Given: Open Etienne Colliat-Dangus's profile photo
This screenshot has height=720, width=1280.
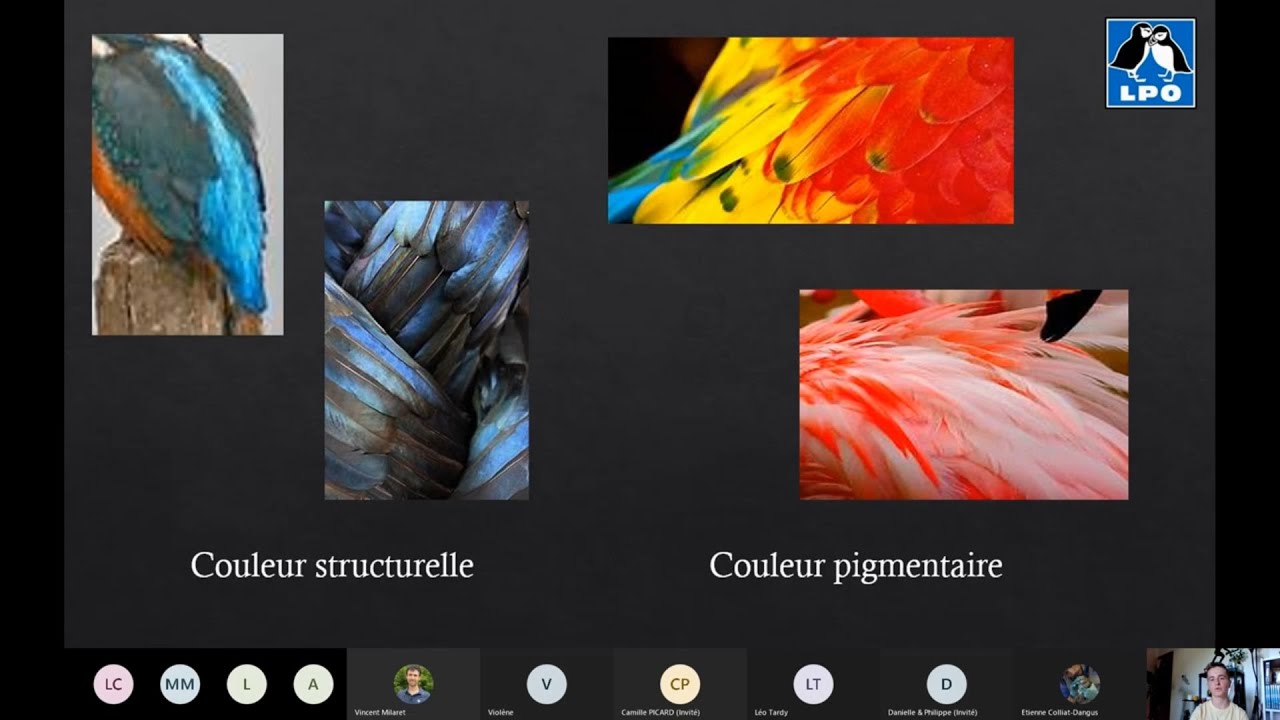Looking at the screenshot, I should coord(1080,684).
